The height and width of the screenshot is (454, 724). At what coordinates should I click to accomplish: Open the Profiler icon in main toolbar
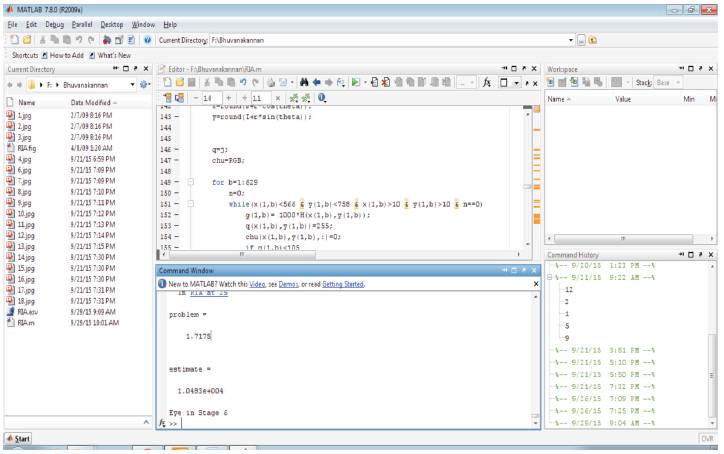tap(132, 40)
